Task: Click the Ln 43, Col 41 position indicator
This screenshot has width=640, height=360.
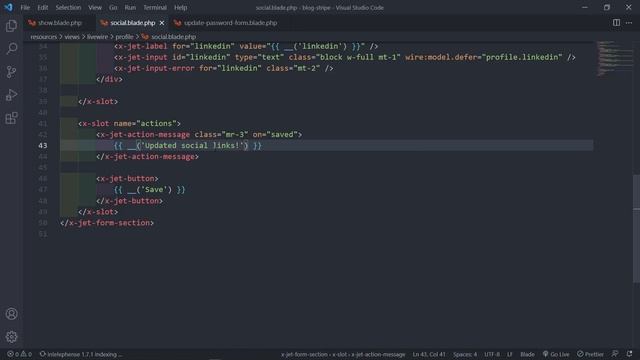Action: (429, 354)
